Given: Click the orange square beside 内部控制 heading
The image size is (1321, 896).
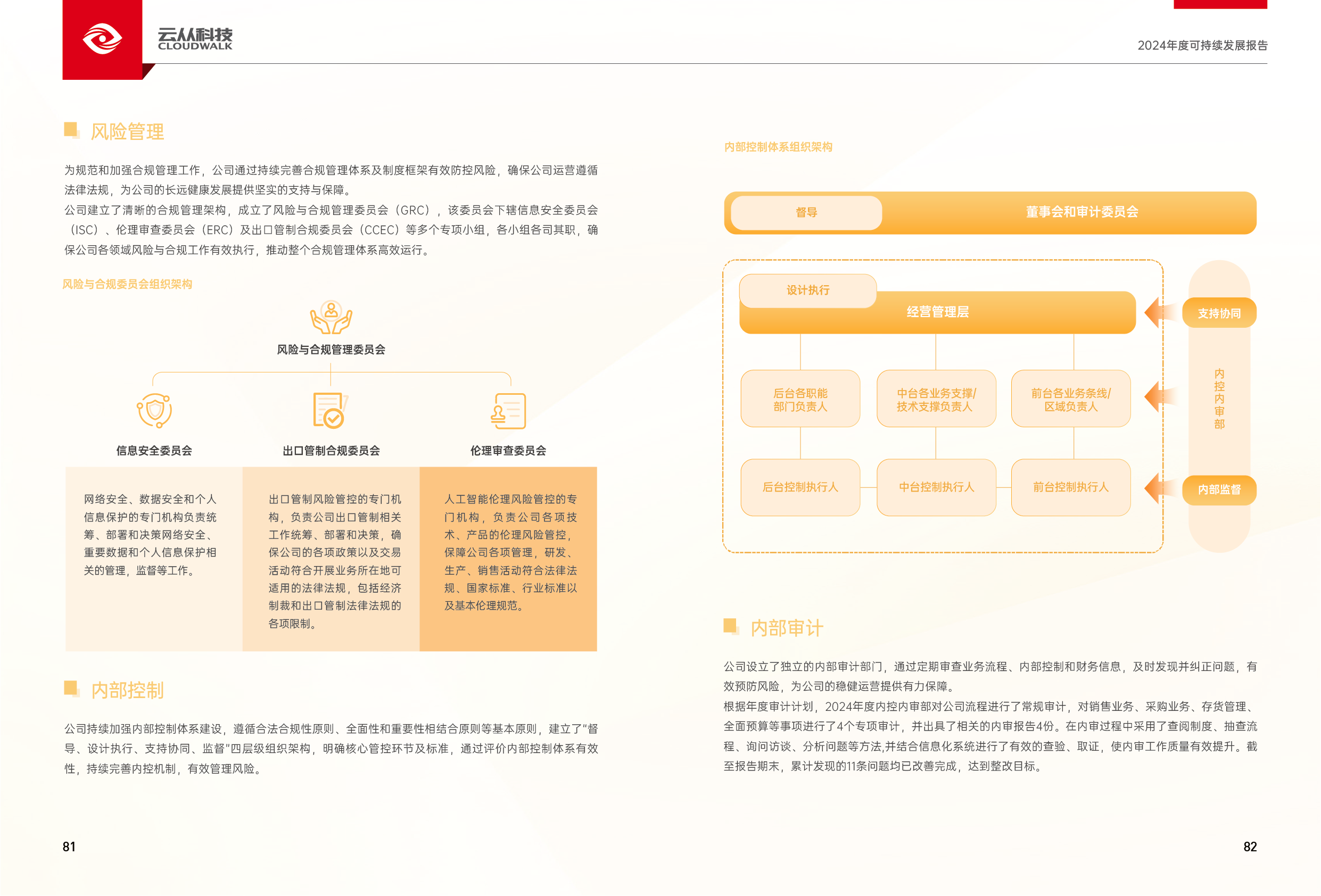Looking at the screenshot, I should click(71, 688).
